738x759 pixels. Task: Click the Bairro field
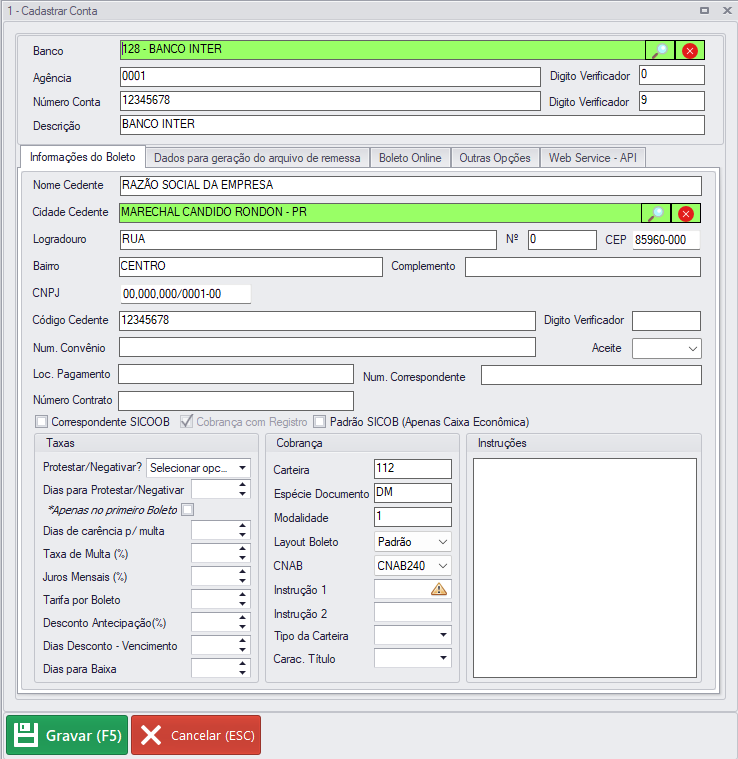point(251,267)
